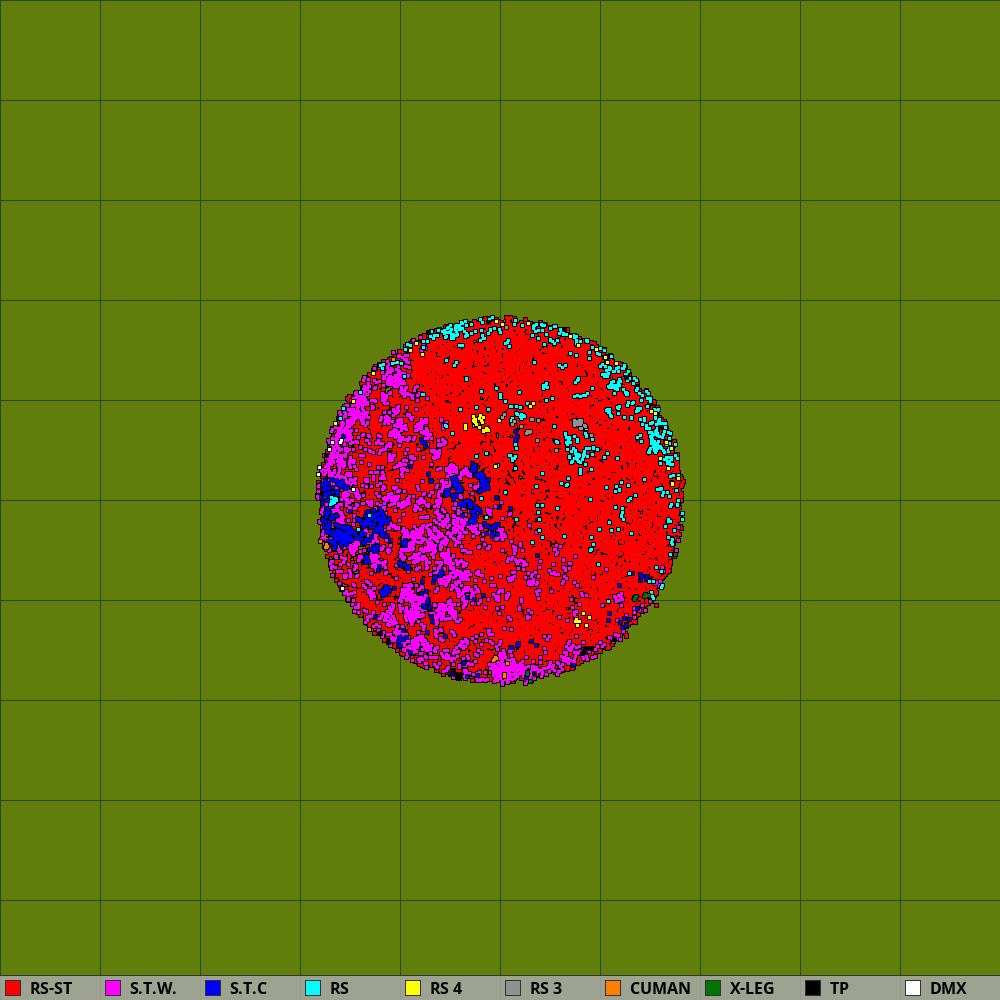Viewport: 1000px width, 1000px height.
Task: Select the cyan RS legend swatch
Action: pyautogui.click(x=313, y=988)
